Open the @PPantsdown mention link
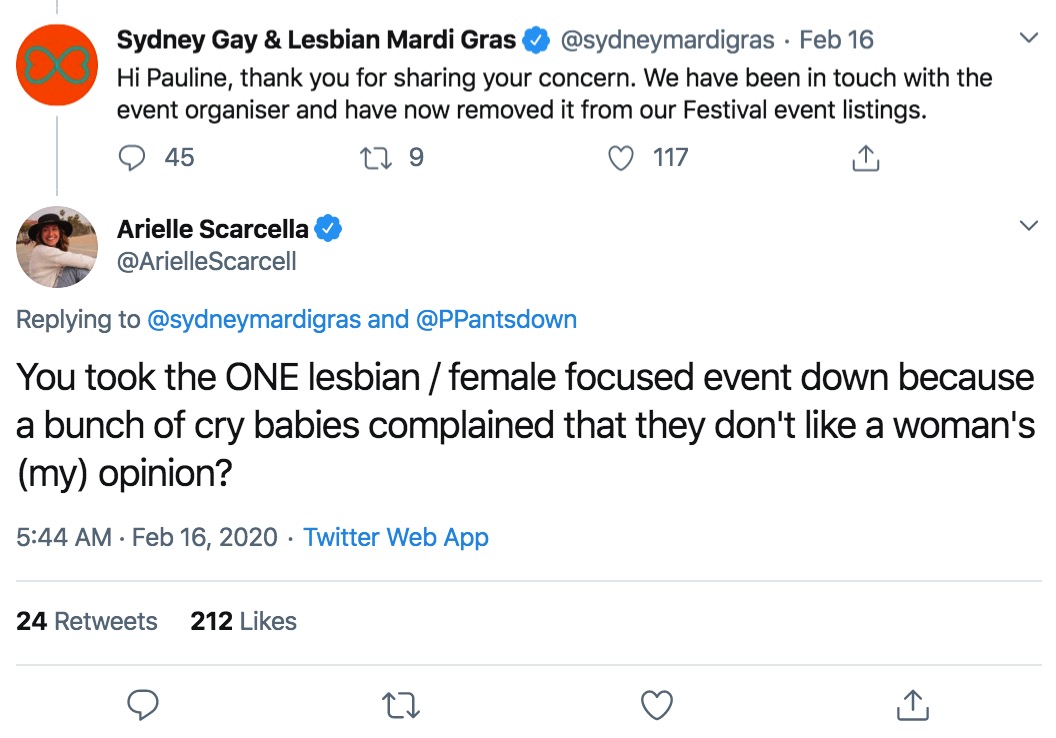This screenshot has width=1056, height=738. 496,320
